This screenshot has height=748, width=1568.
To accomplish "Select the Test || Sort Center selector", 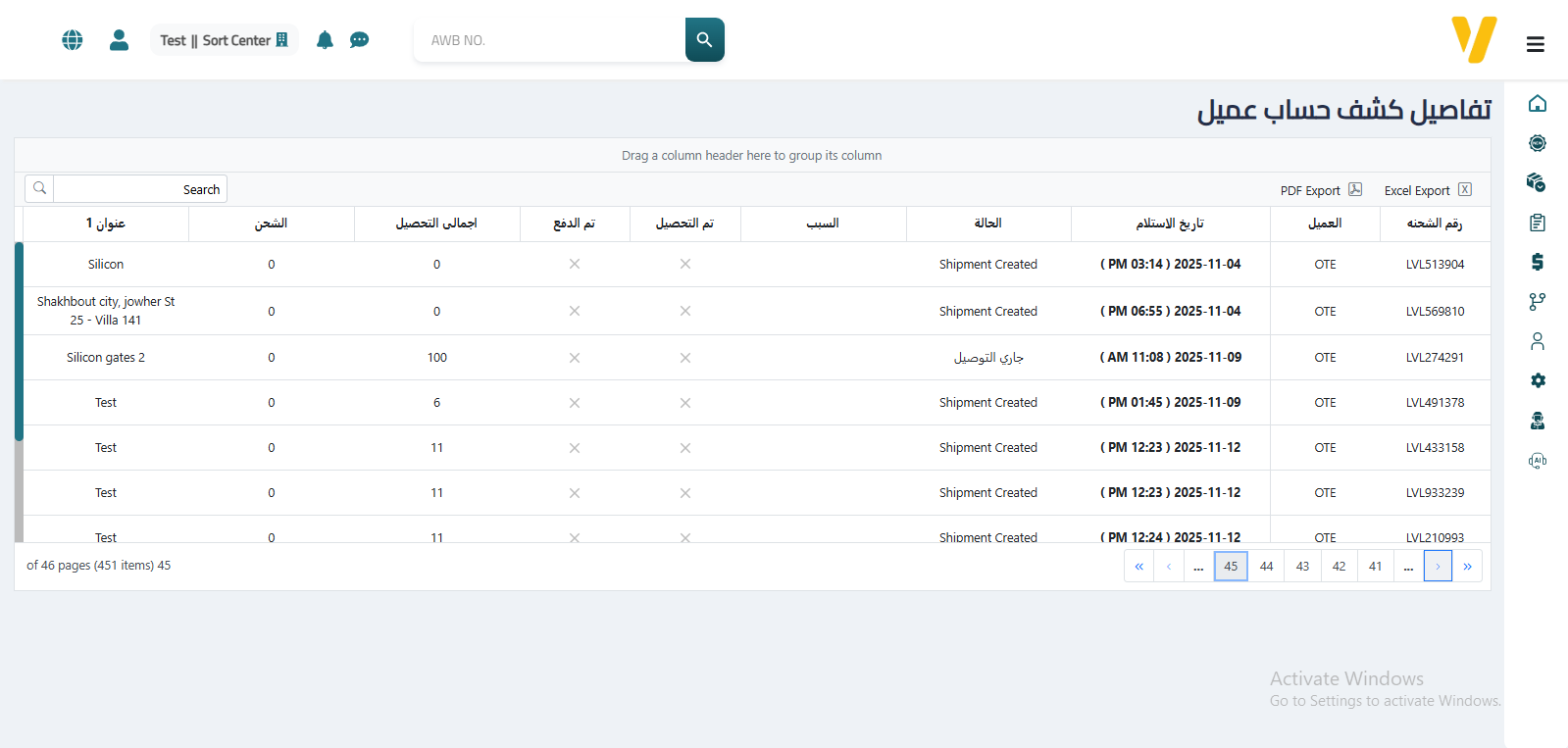I will pos(224,40).
